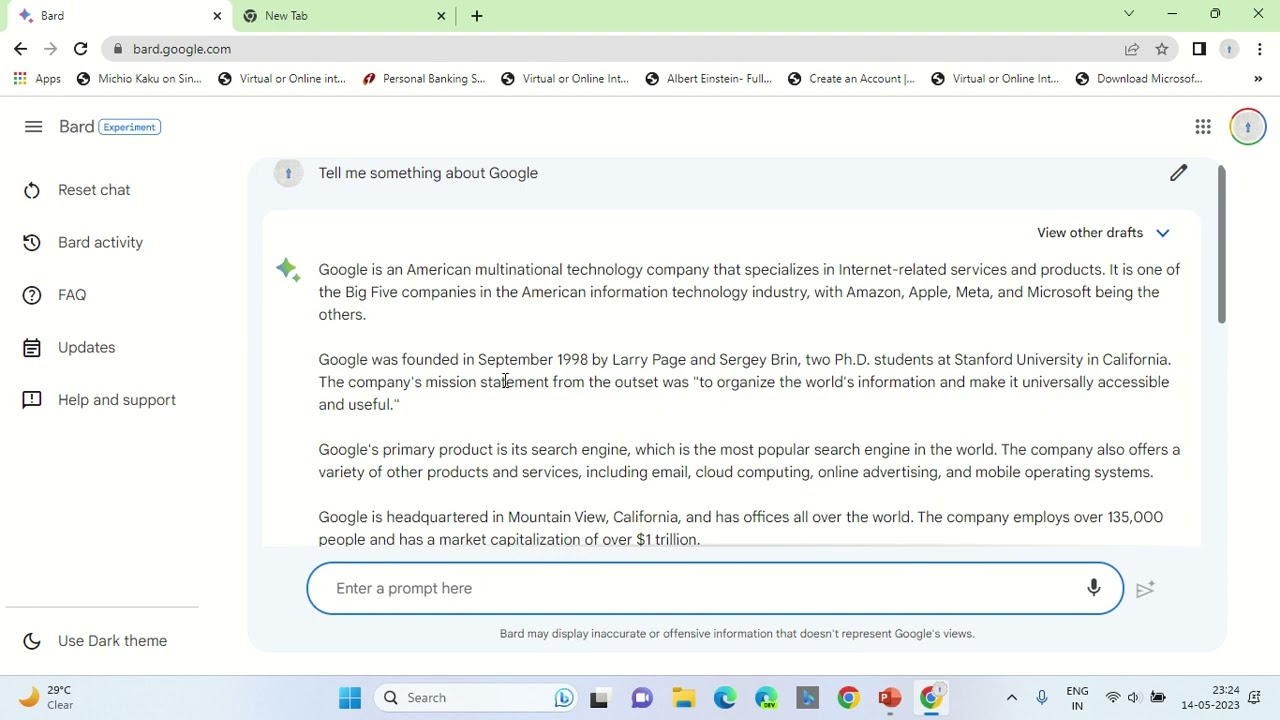
Task: Toggle Use Dark theme moon icon
Action: (32, 641)
